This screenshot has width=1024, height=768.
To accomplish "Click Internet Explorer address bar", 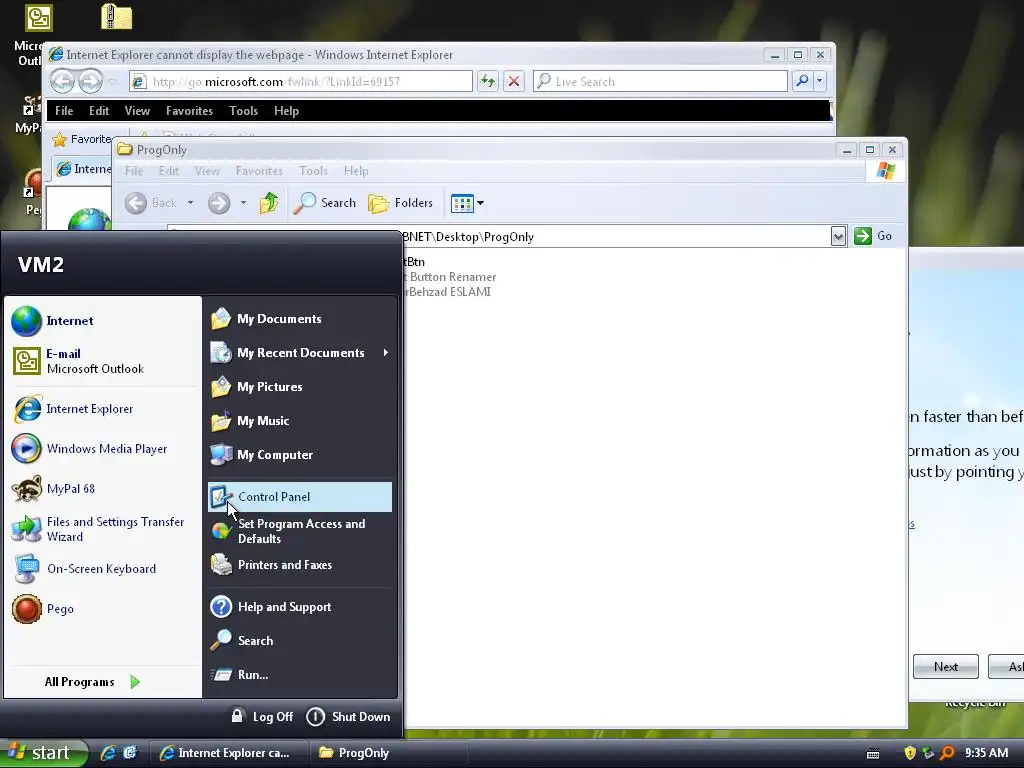I will point(301,82).
